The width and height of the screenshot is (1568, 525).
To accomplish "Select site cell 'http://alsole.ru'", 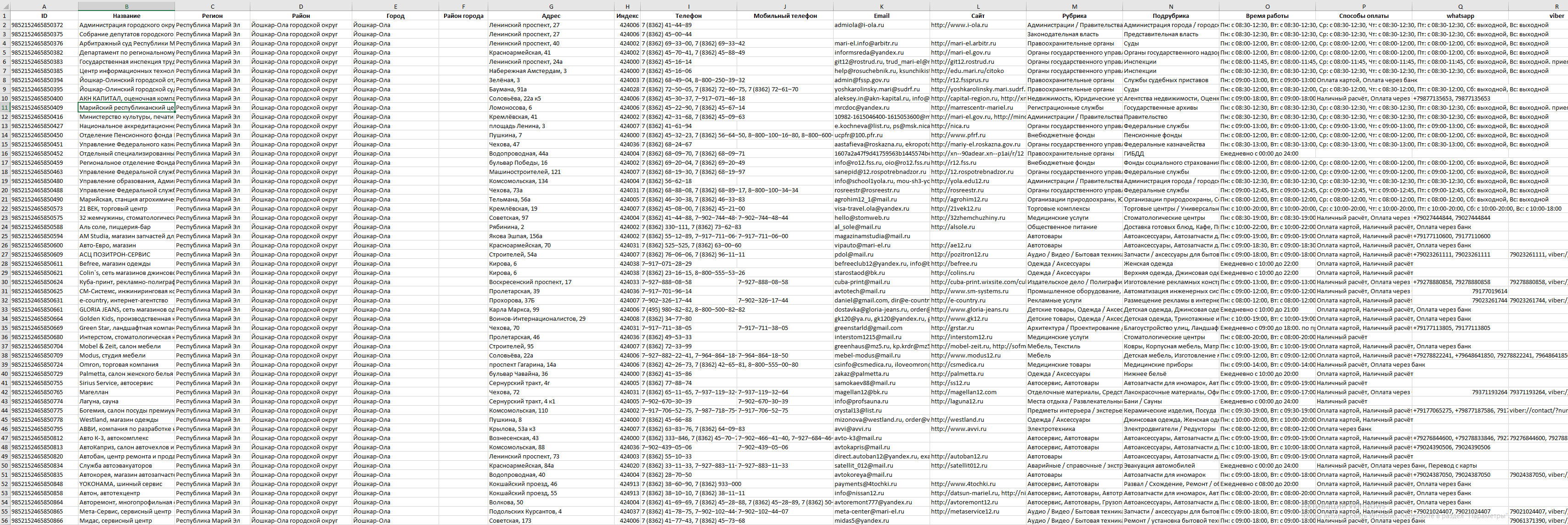I will pos(978,227).
